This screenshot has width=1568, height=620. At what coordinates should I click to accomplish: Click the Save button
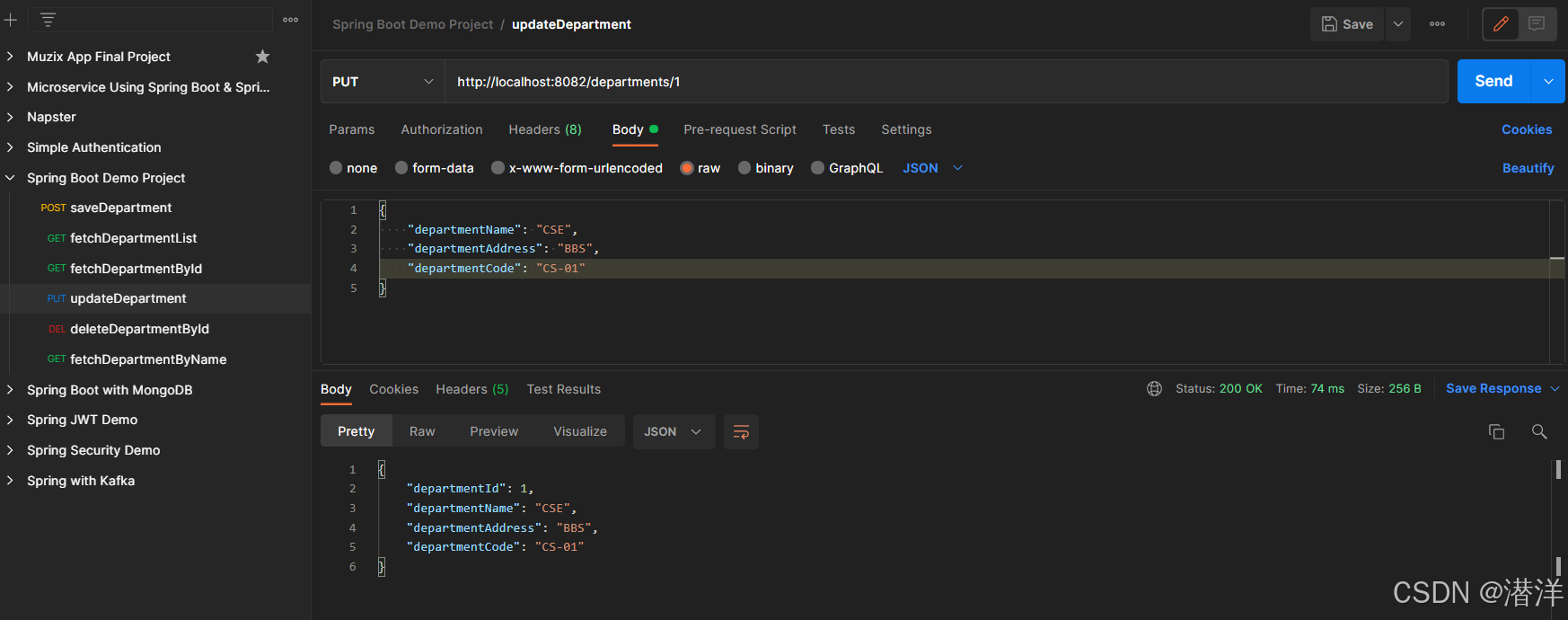[1347, 24]
